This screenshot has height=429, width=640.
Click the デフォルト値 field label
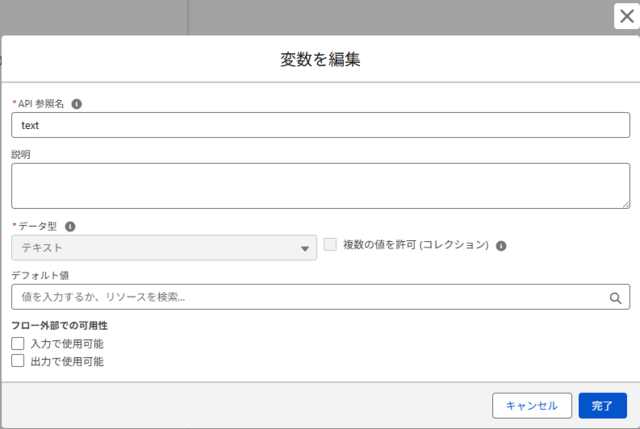pyautogui.click(x=39, y=275)
